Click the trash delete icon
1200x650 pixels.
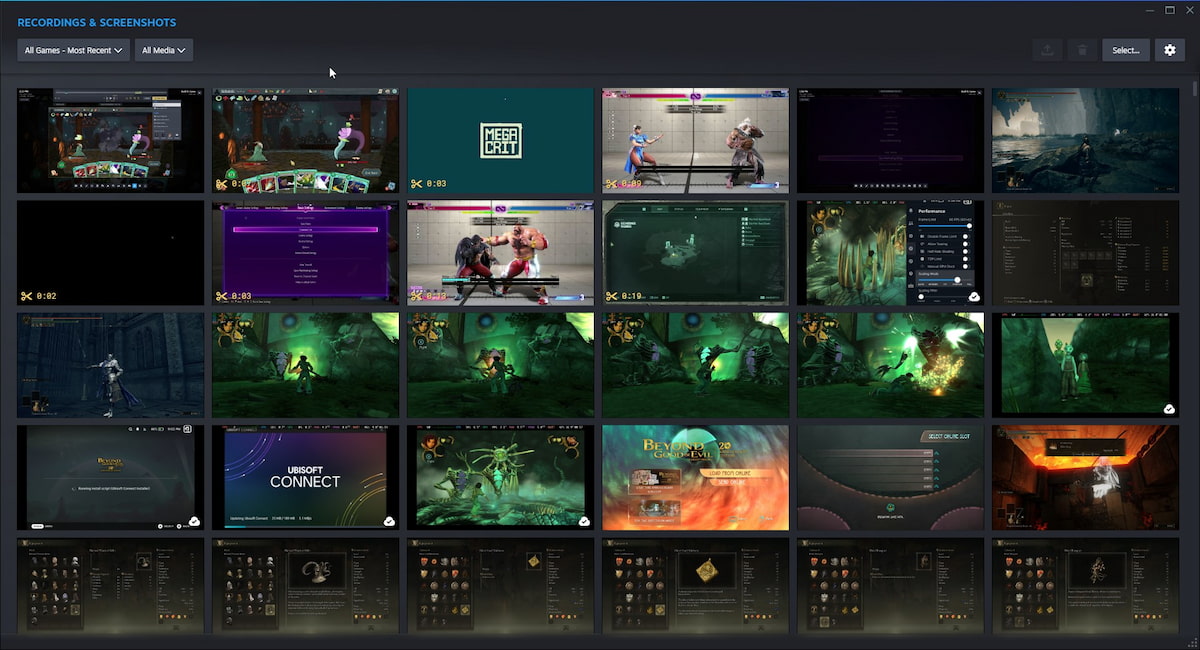1083,49
